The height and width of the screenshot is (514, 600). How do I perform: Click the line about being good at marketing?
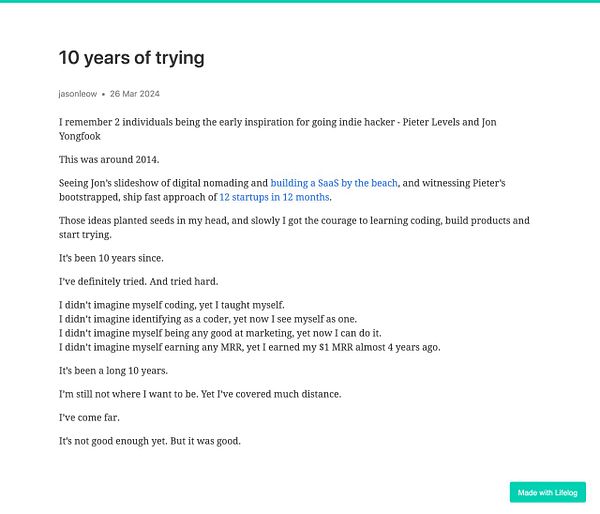pos(220,334)
